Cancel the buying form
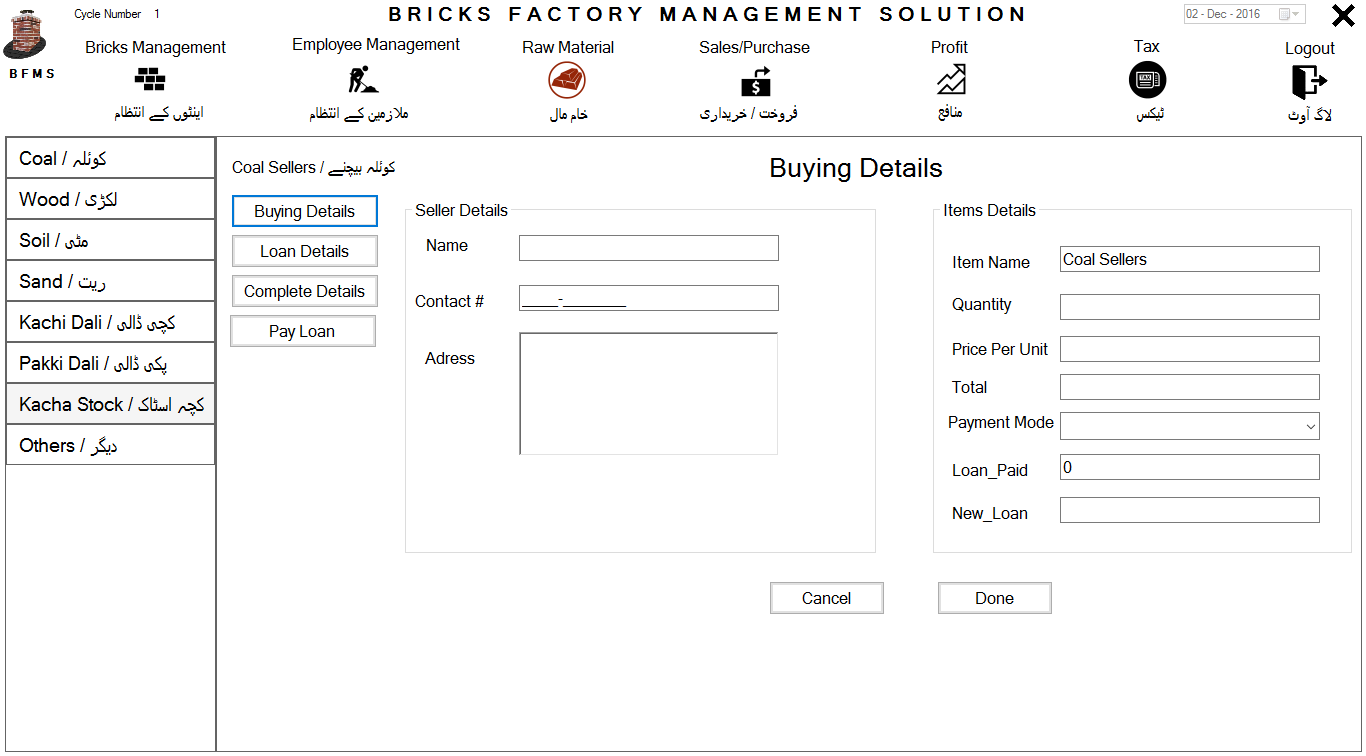Screen dimensions: 1366x756 click(827, 598)
